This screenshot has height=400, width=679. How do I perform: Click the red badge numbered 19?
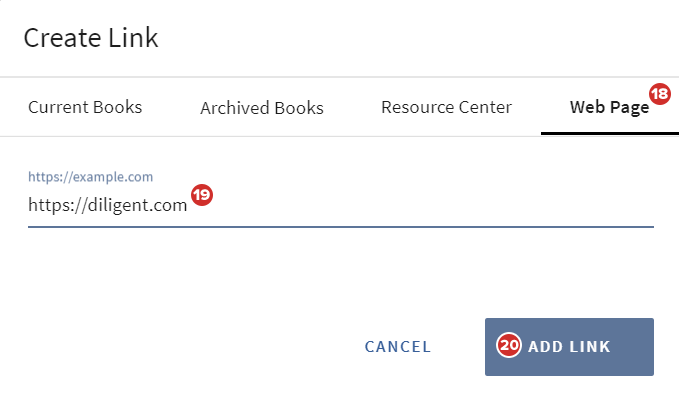[x=202, y=196]
